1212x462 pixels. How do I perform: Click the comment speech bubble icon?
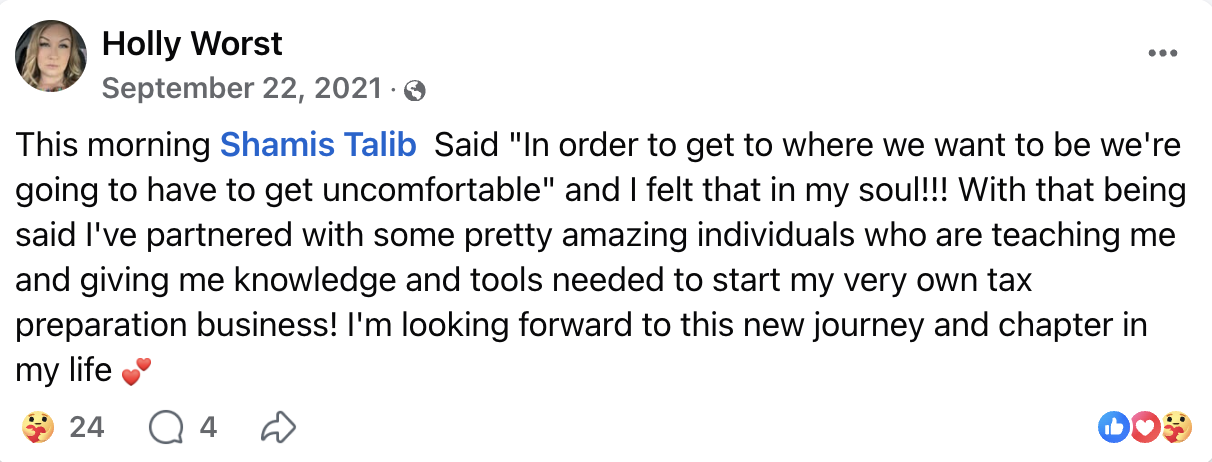[x=166, y=428]
